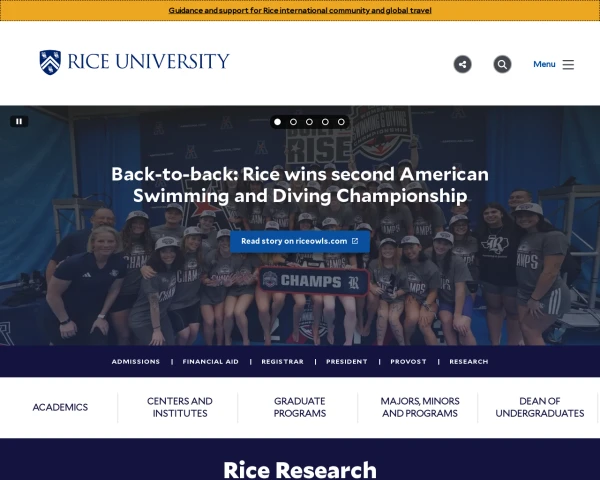Select the Academics tab
Image resolution: width=600 pixels, height=480 pixels.
(60, 407)
